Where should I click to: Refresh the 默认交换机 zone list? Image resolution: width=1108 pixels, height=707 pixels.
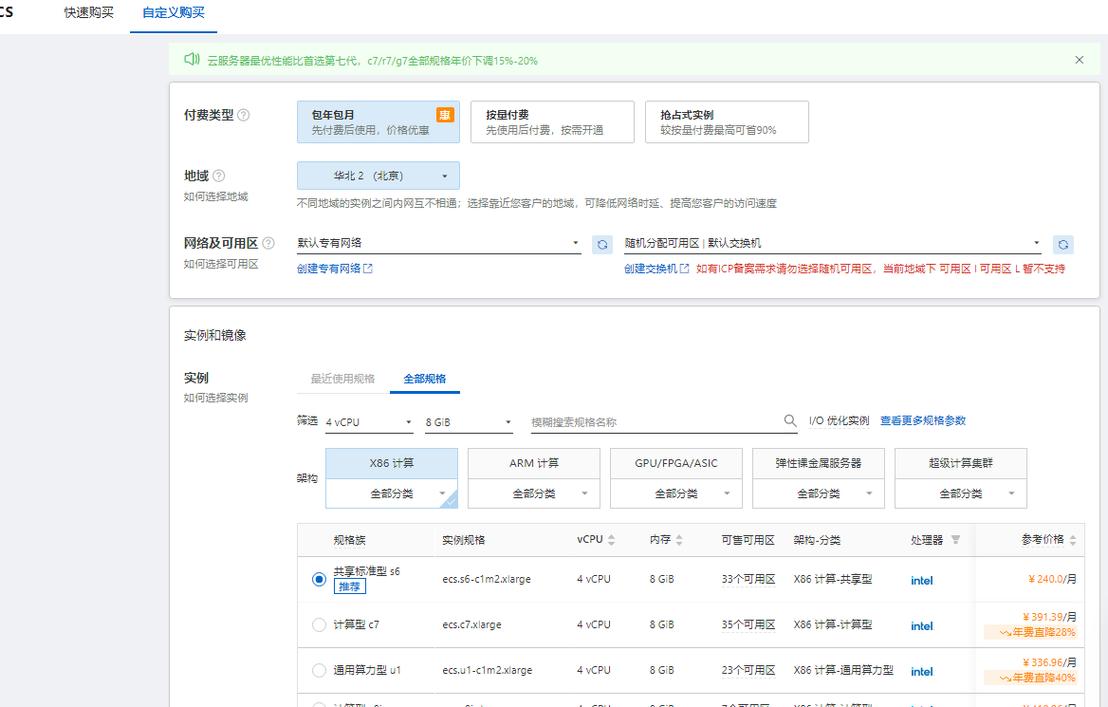click(x=1063, y=244)
